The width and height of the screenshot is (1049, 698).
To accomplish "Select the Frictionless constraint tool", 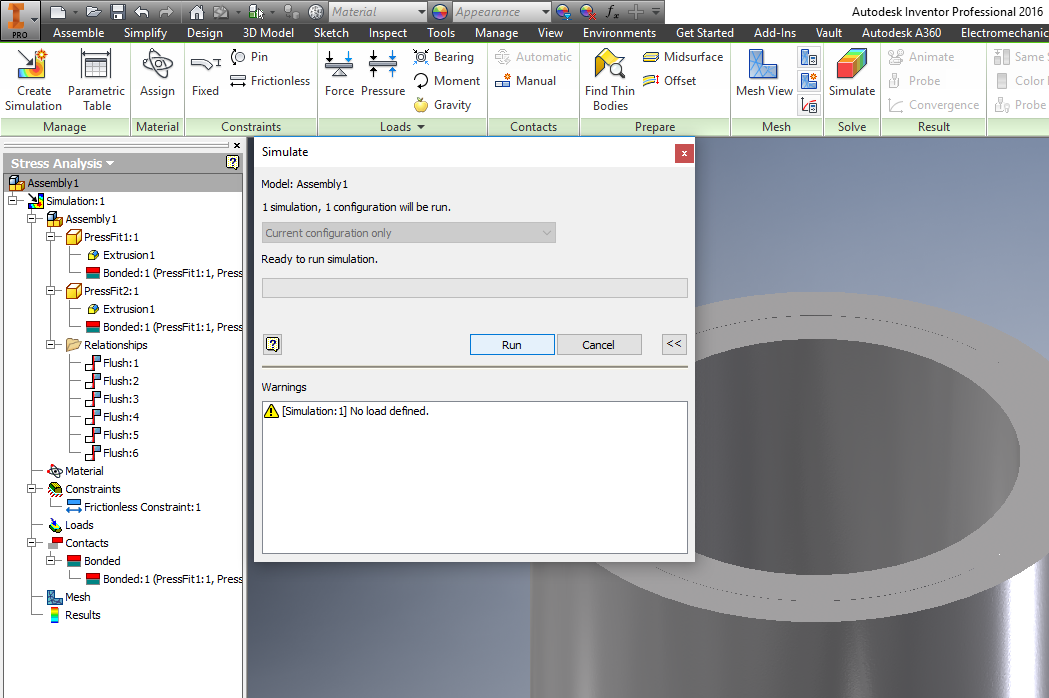I will point(270,81).
